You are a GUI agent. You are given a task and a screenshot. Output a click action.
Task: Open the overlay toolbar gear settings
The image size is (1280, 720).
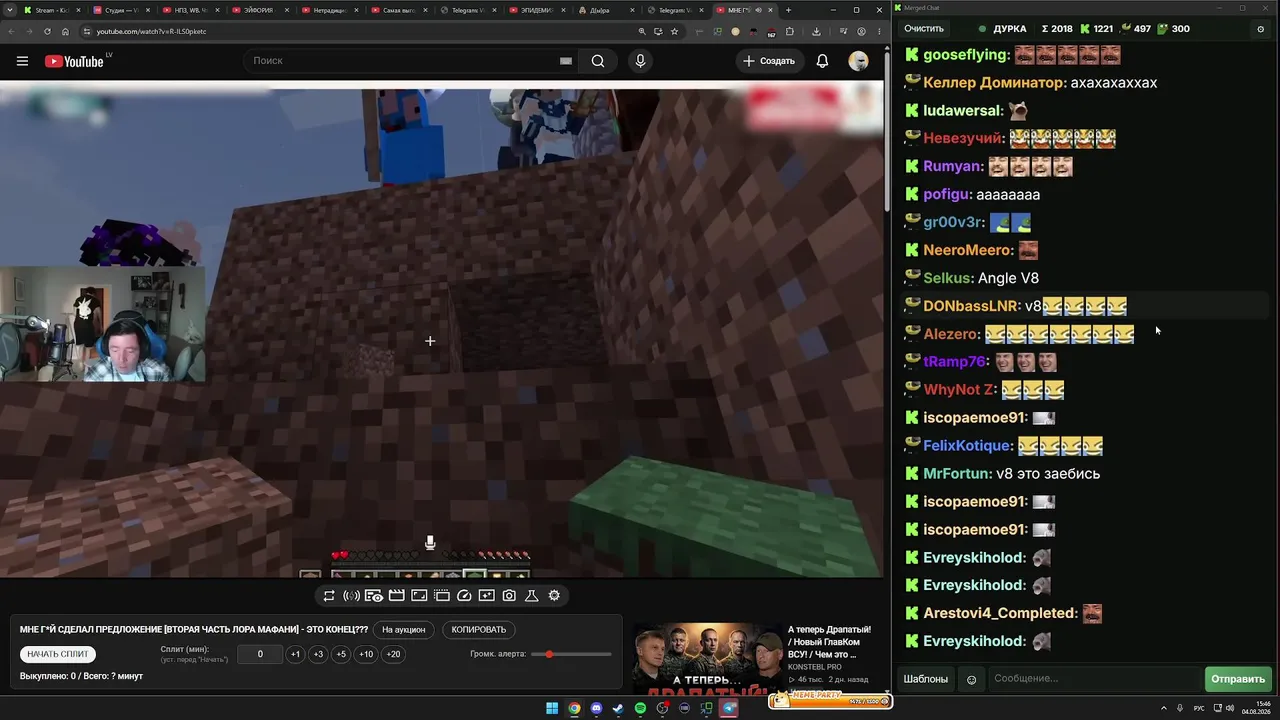click(554, 596)
